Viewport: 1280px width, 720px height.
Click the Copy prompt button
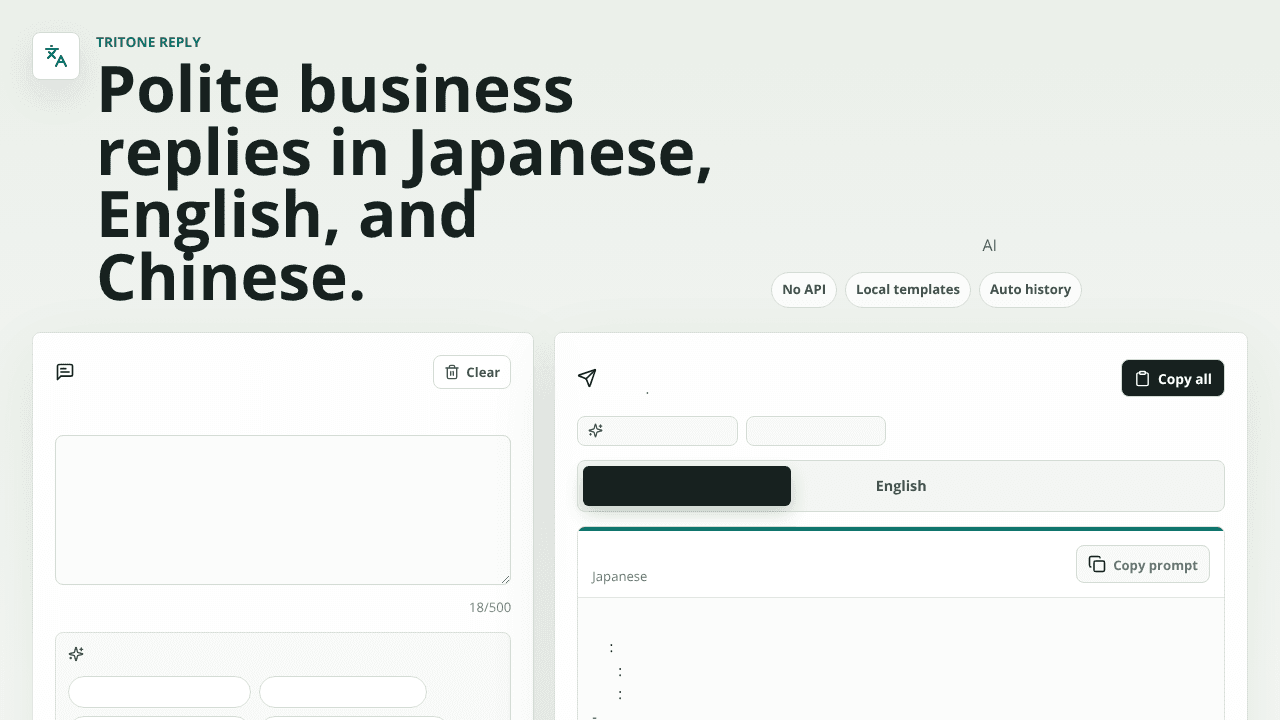[1143, 564]
